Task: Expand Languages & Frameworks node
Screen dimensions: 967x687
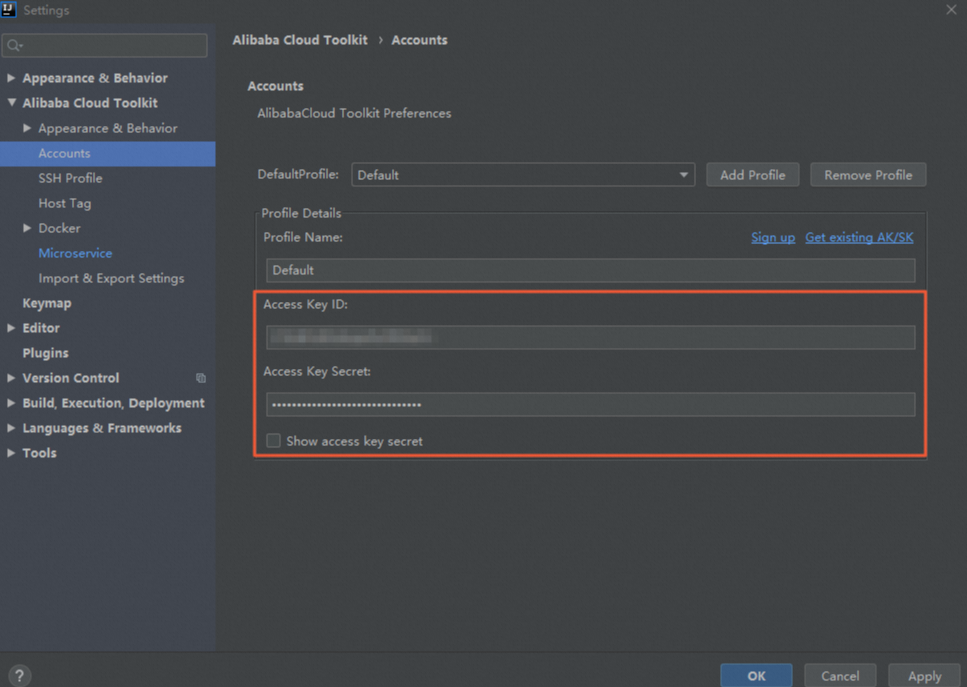Action: pos(10,427)
